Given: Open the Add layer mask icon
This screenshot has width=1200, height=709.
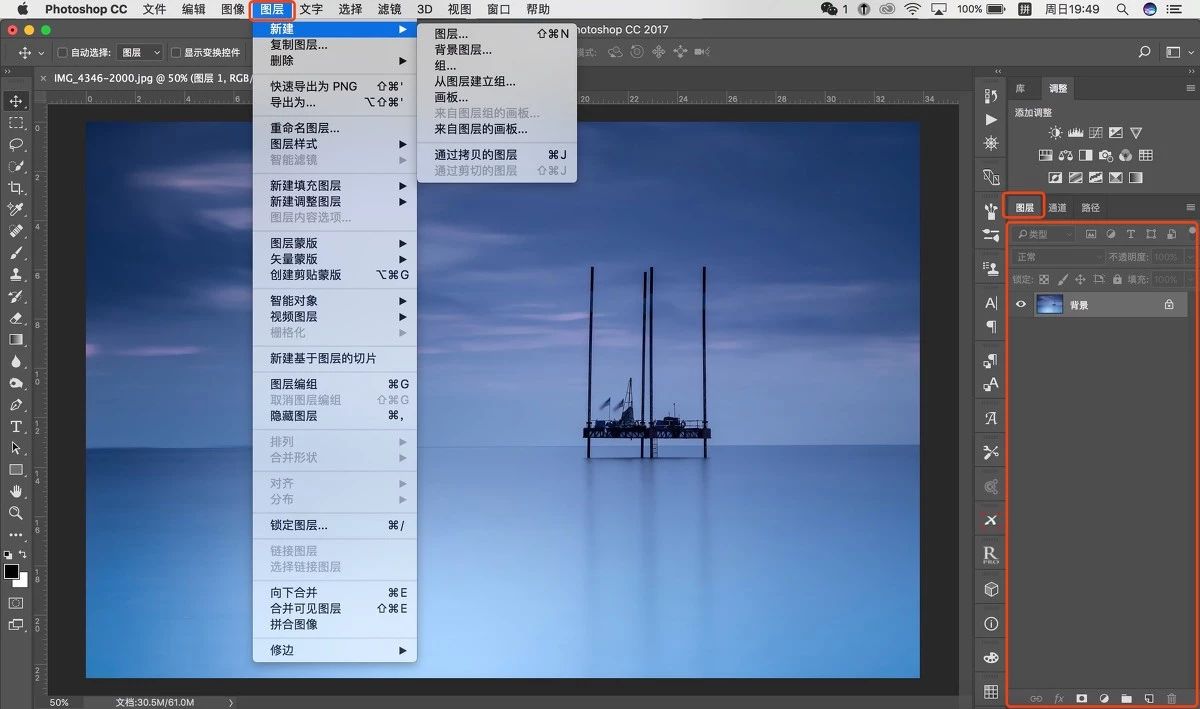Looking at the screenshot, I should (x=1082, y=698).
